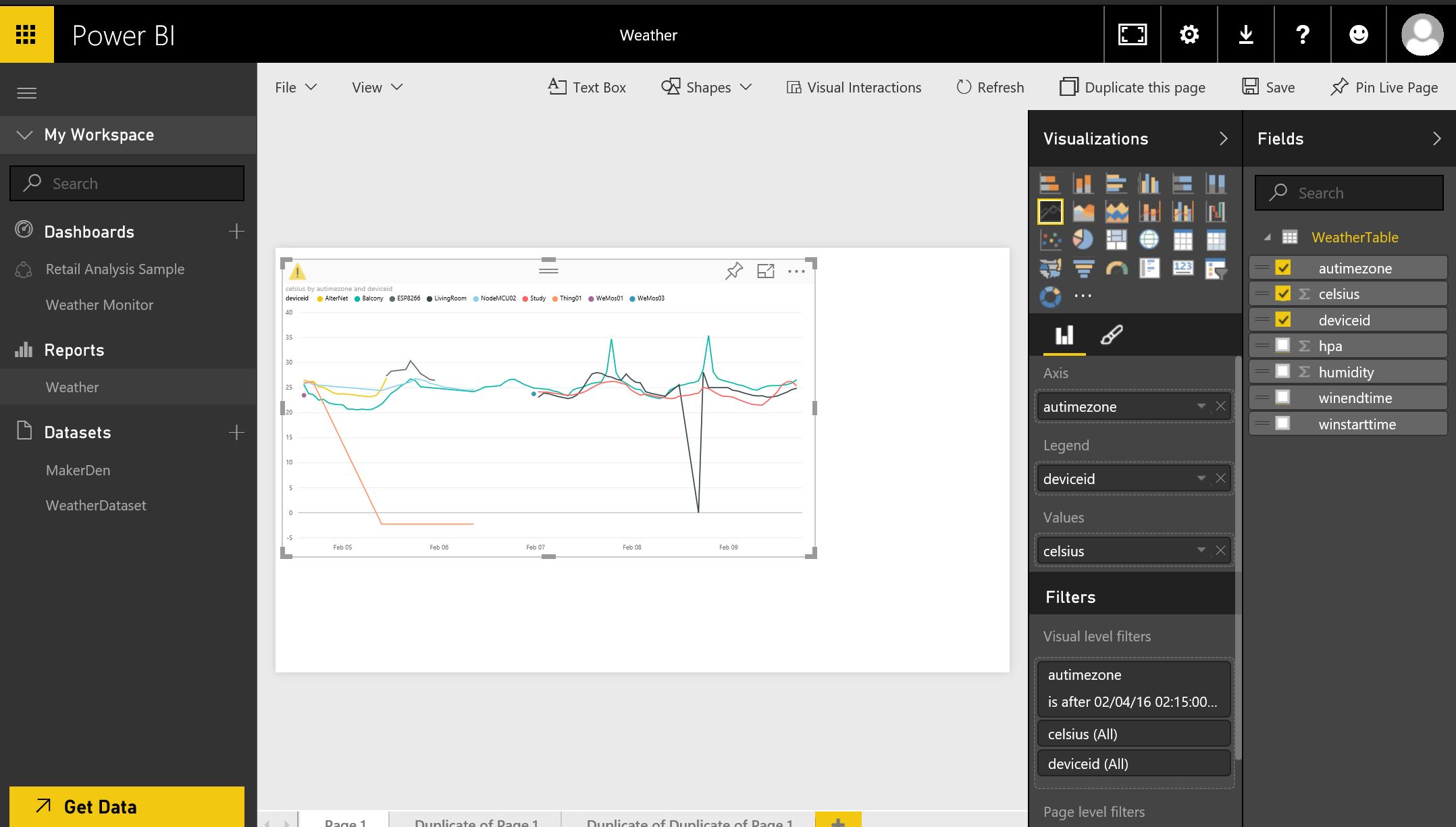Select the gauge visualization

click(x=1116, y=269)
